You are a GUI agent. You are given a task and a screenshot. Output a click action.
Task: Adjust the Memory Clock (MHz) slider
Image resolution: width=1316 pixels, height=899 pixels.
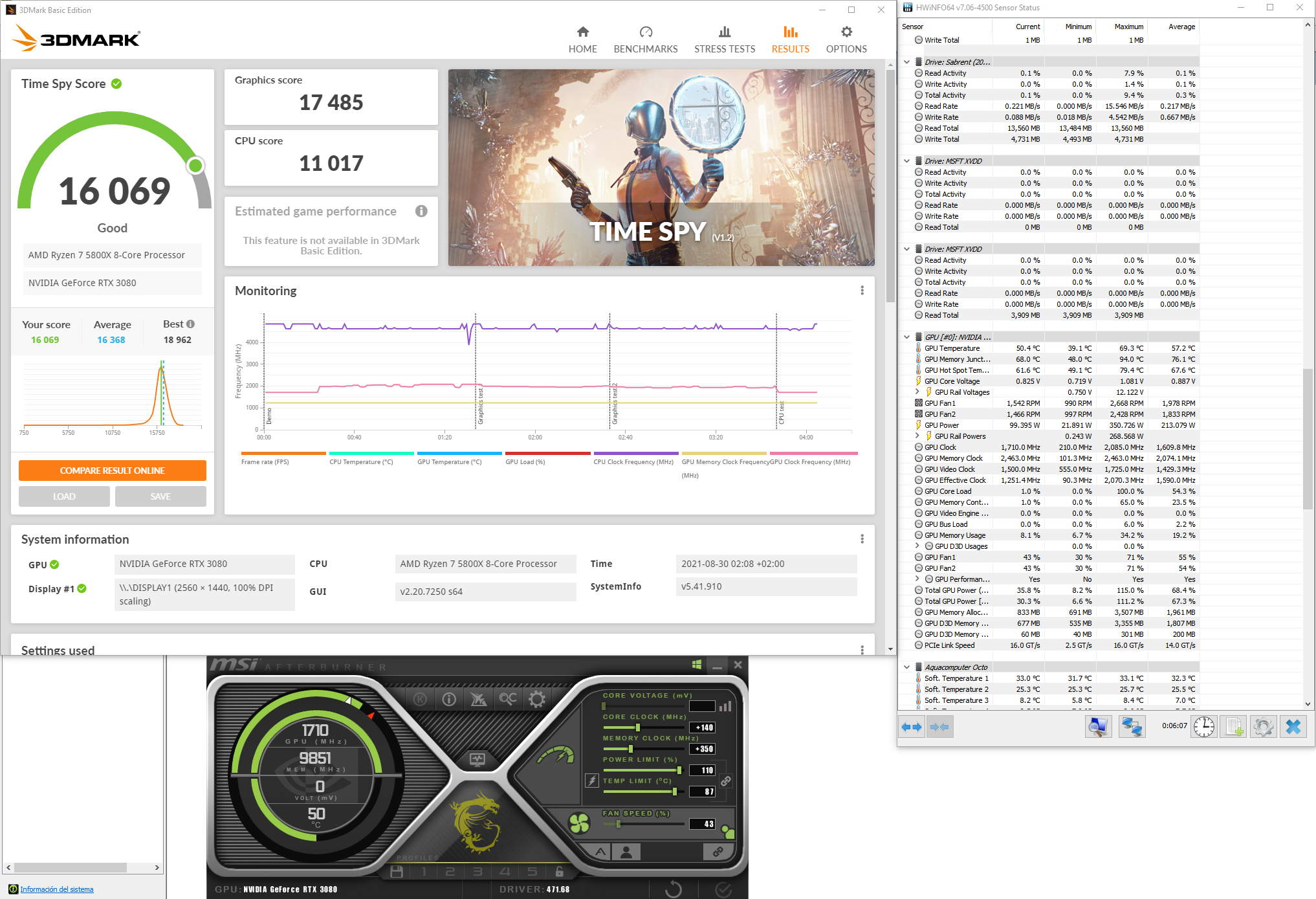click(643, 749)
